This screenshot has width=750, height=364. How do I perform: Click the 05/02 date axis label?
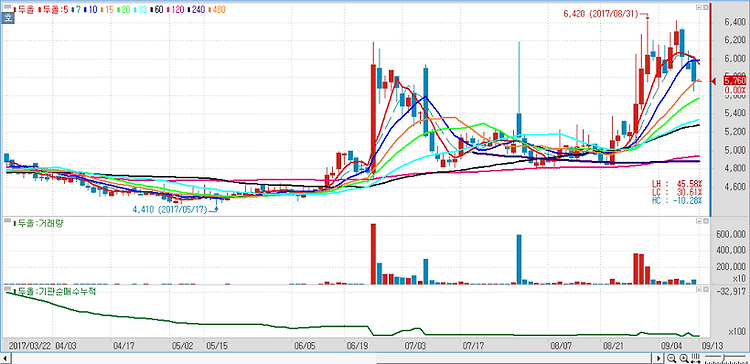click(182, 345)
